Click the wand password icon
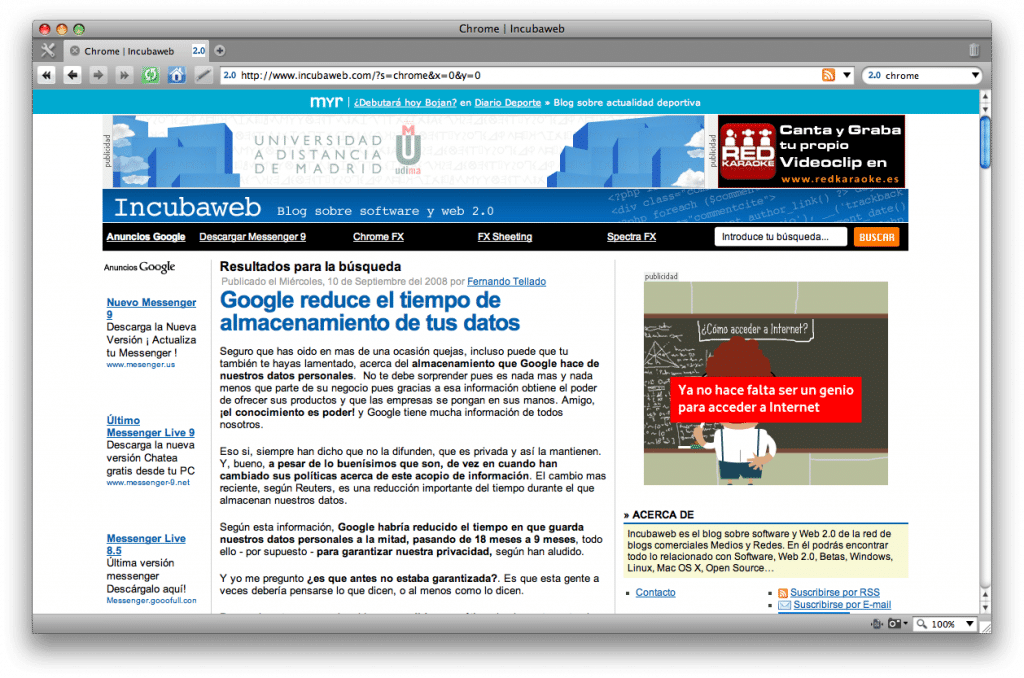 [203, 76]
